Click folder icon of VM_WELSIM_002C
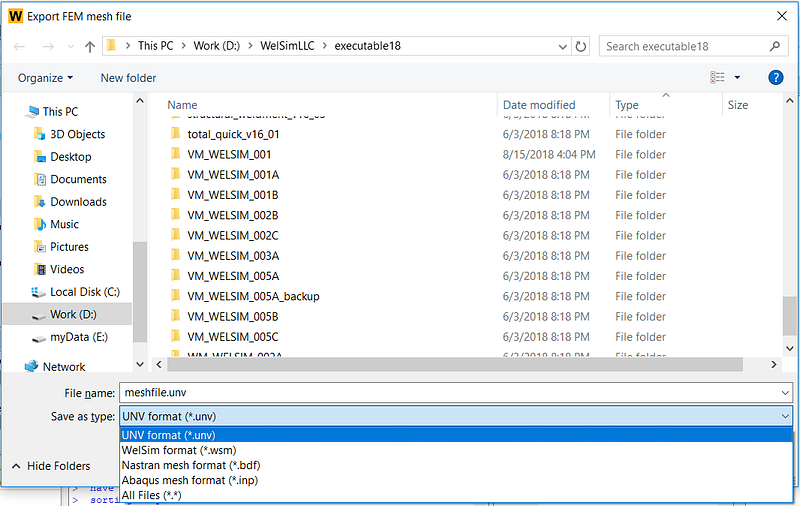 (x=176, y=235)
